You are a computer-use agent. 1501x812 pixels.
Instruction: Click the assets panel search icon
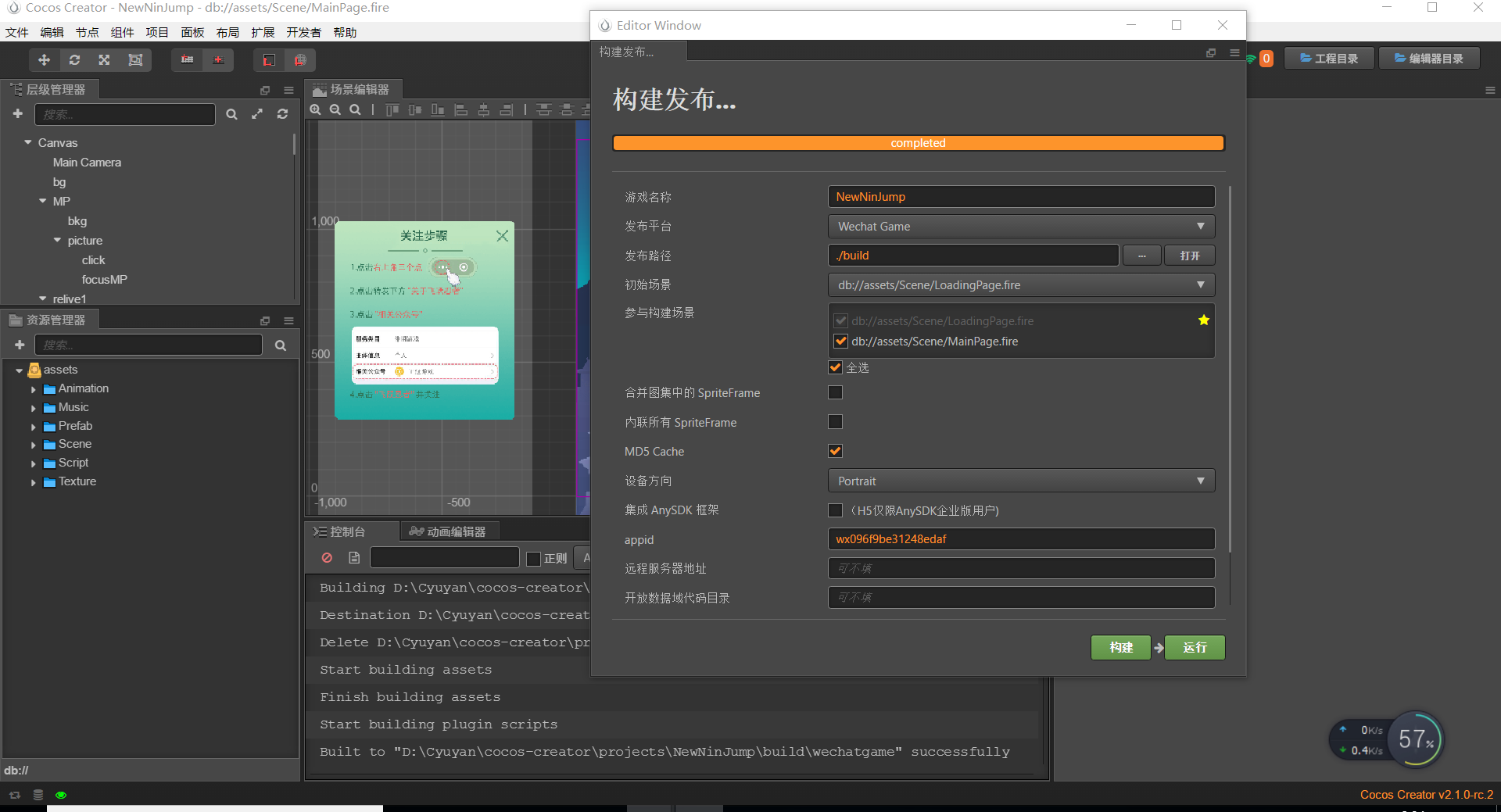281,345
